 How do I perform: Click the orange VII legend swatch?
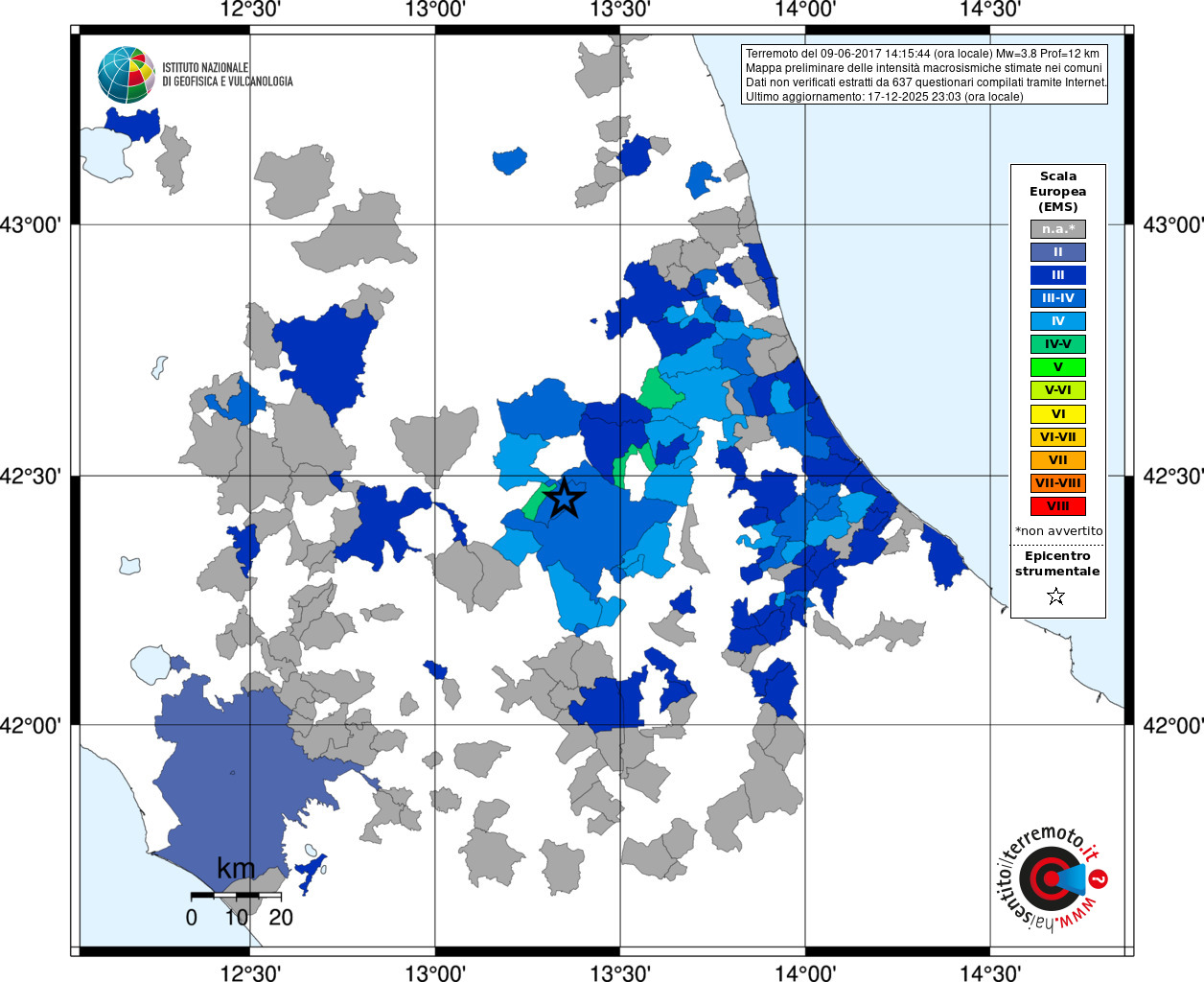point(1058,460)
